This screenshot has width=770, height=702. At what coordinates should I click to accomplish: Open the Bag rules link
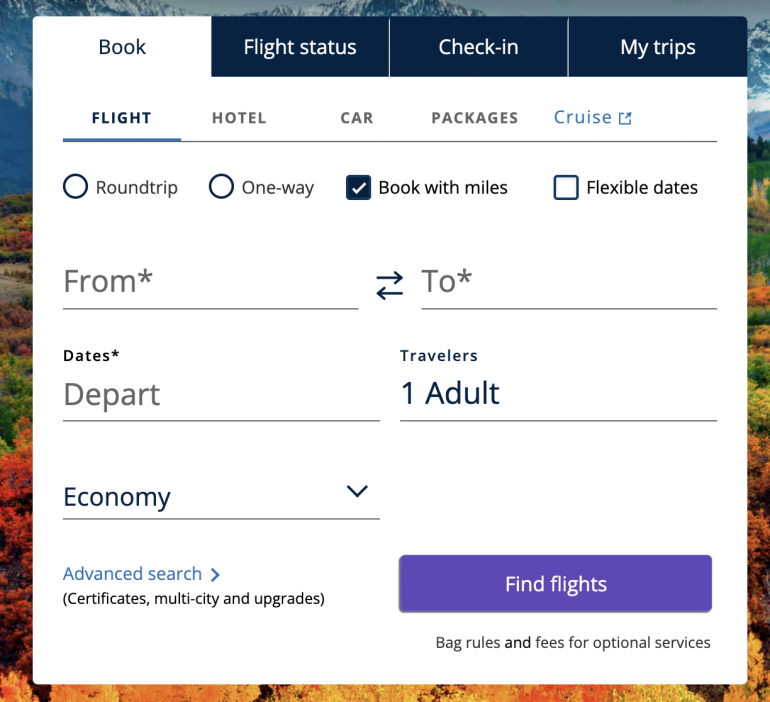pyautogui.click(x=467, y=643)
